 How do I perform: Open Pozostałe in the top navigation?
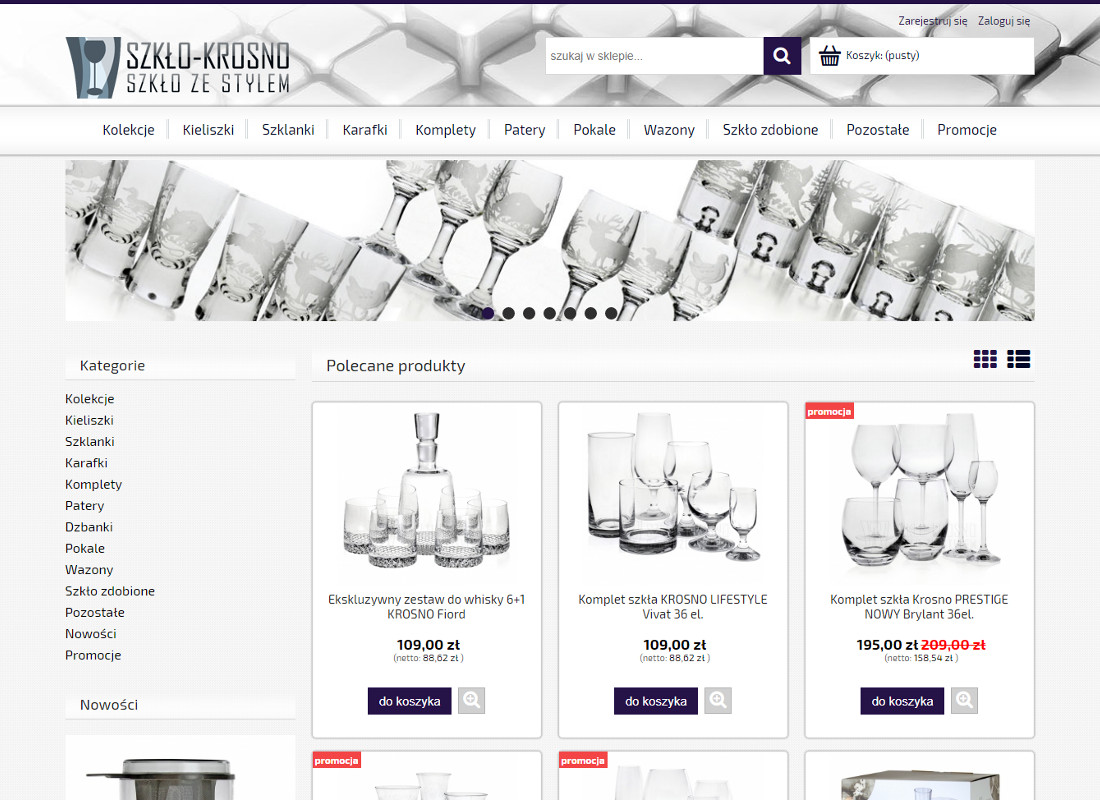[878, 130]
